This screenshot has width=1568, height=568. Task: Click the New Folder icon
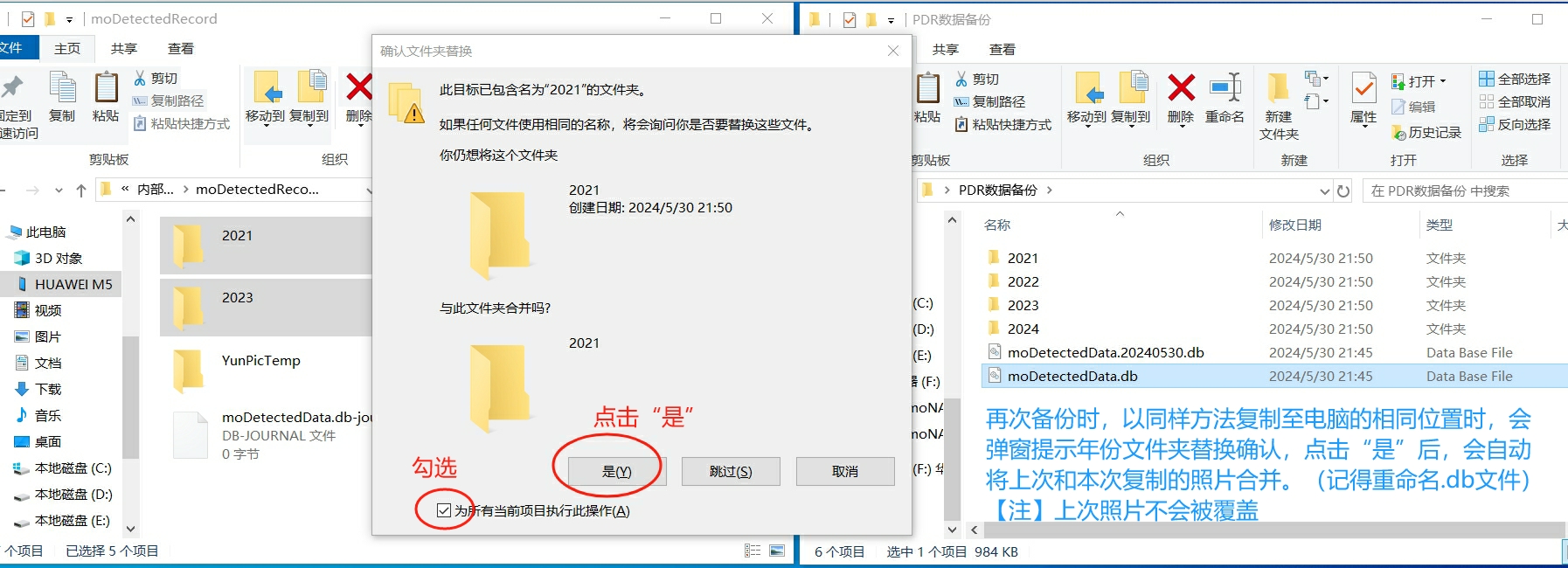[x=1279, y=89]
